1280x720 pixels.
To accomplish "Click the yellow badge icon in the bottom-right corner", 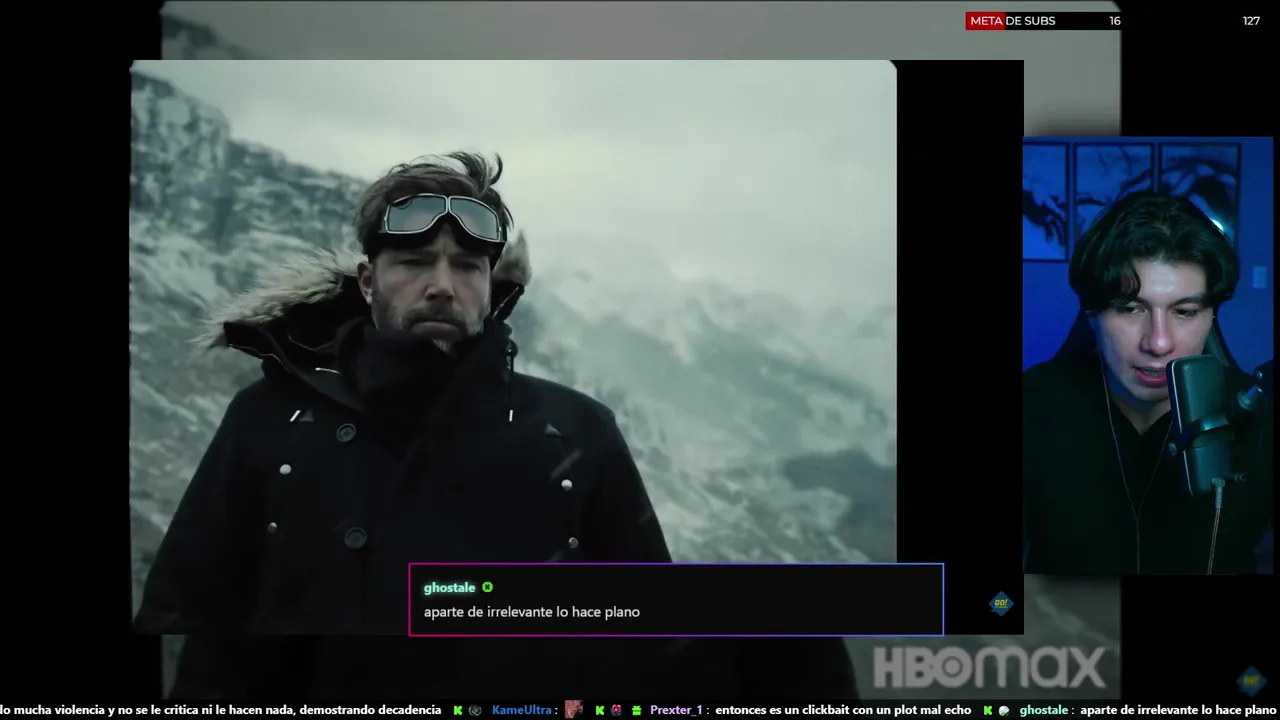I will coord(1251,681).
